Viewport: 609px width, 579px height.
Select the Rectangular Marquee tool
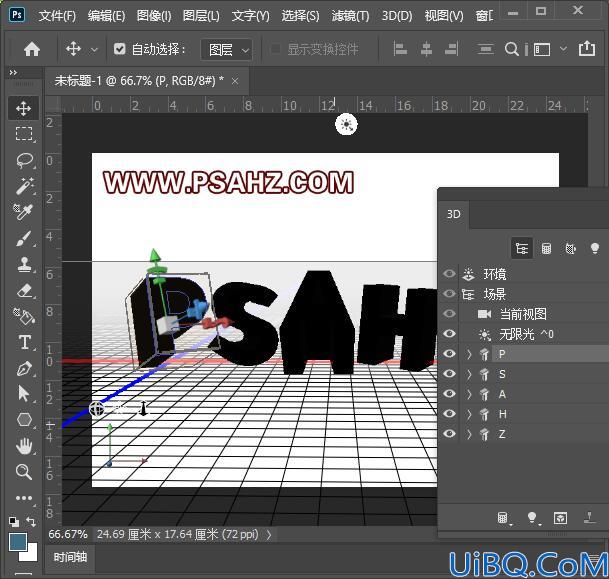(24, 134)
